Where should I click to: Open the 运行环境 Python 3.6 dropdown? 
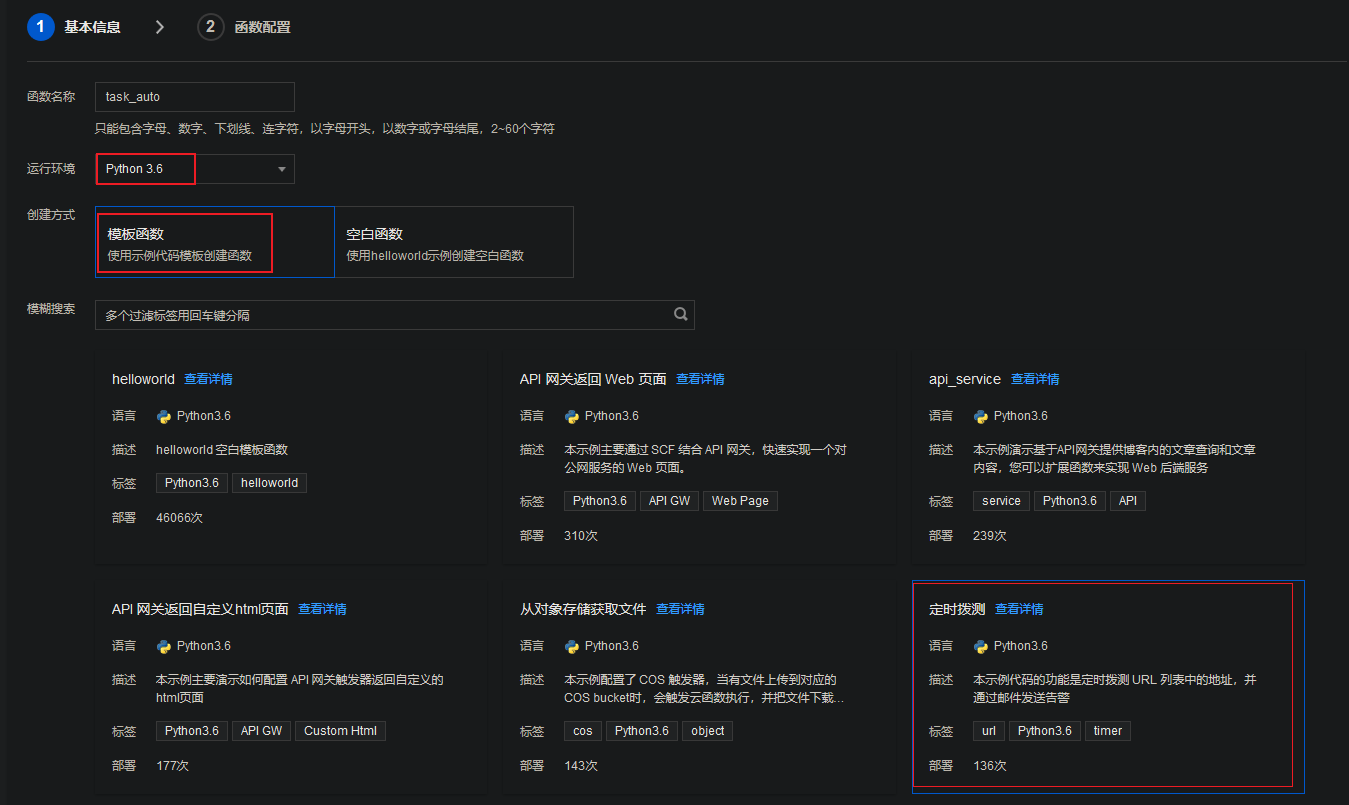(195, 169)
